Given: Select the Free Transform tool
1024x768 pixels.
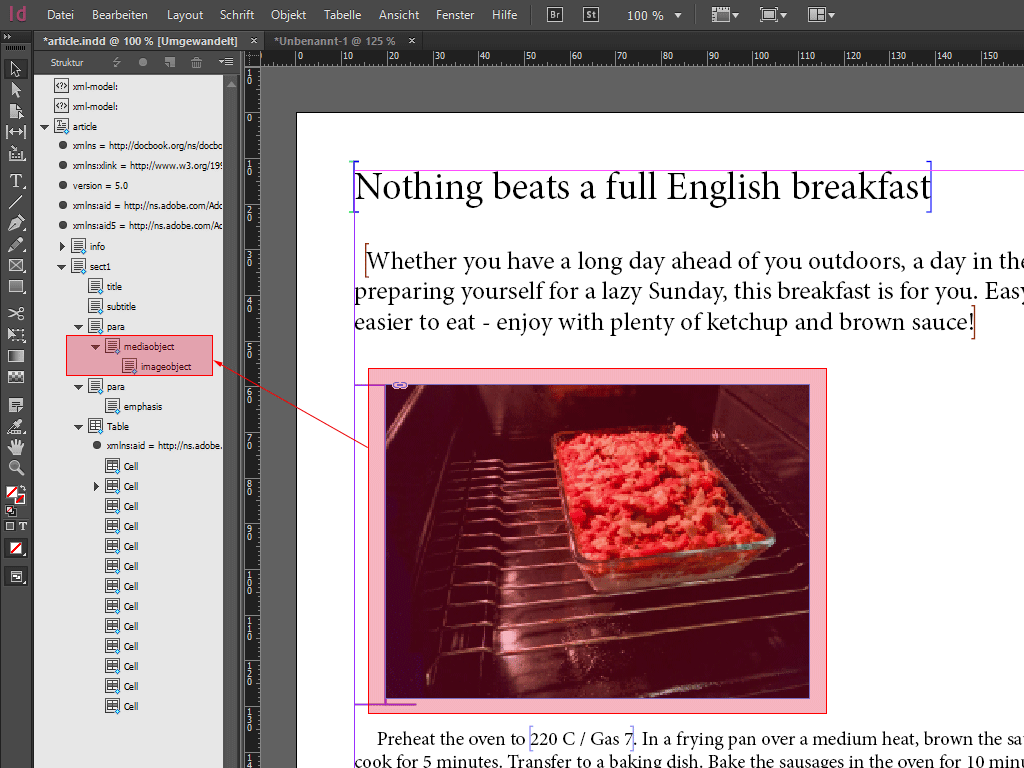Looking at the screenshot, I should click(16, 334).
